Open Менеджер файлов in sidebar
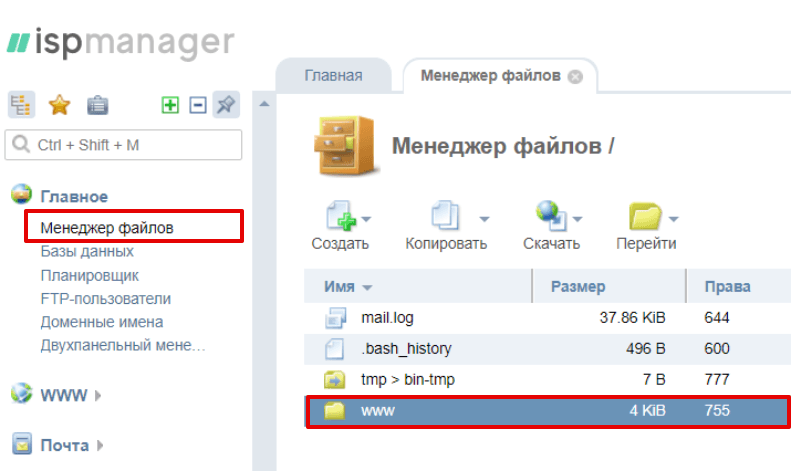791x471 pixels. (107, 227)
